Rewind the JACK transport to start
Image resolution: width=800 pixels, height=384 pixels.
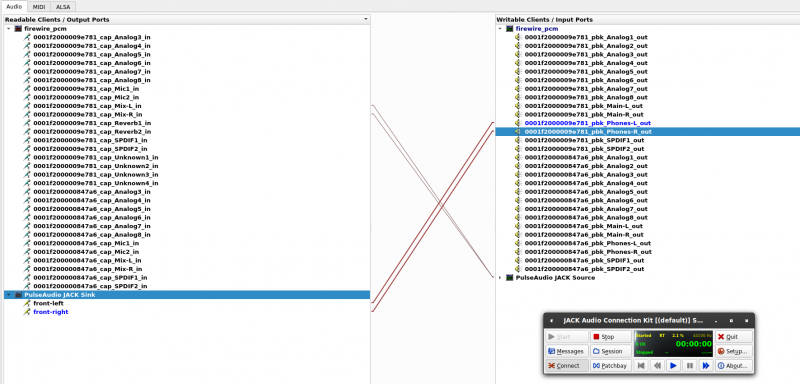pos(641,366)
